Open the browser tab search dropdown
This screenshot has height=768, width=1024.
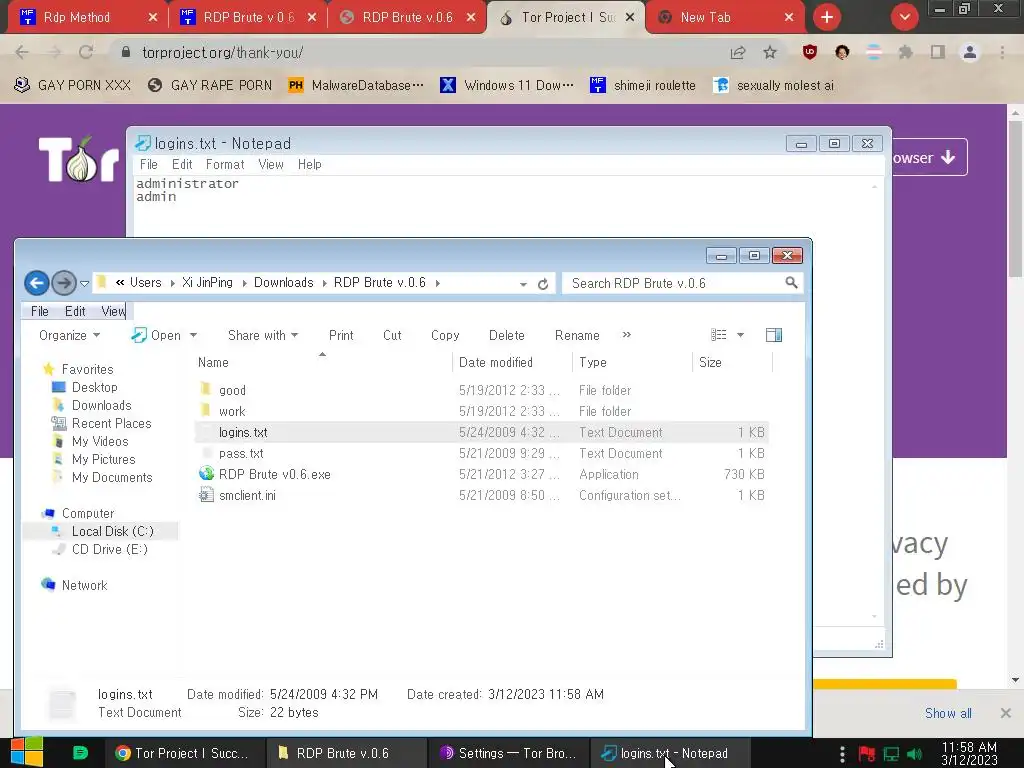tap(904, 17)
